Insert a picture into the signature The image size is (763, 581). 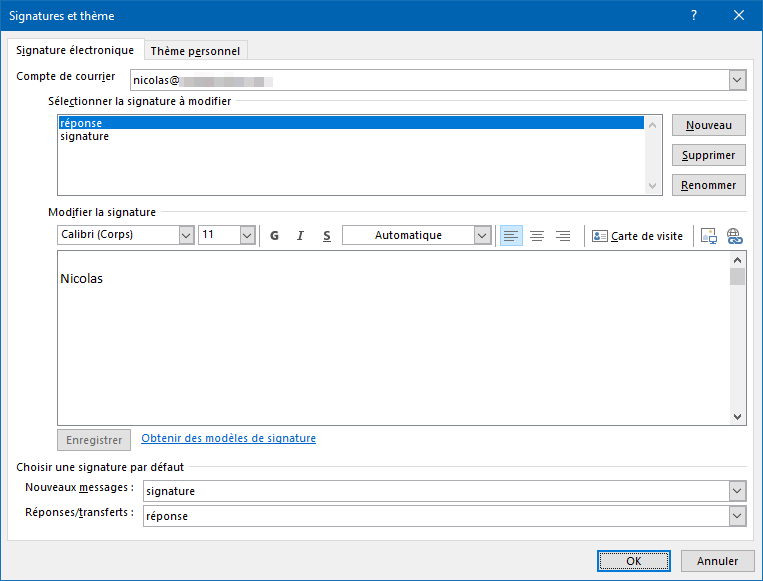(708, 236)
